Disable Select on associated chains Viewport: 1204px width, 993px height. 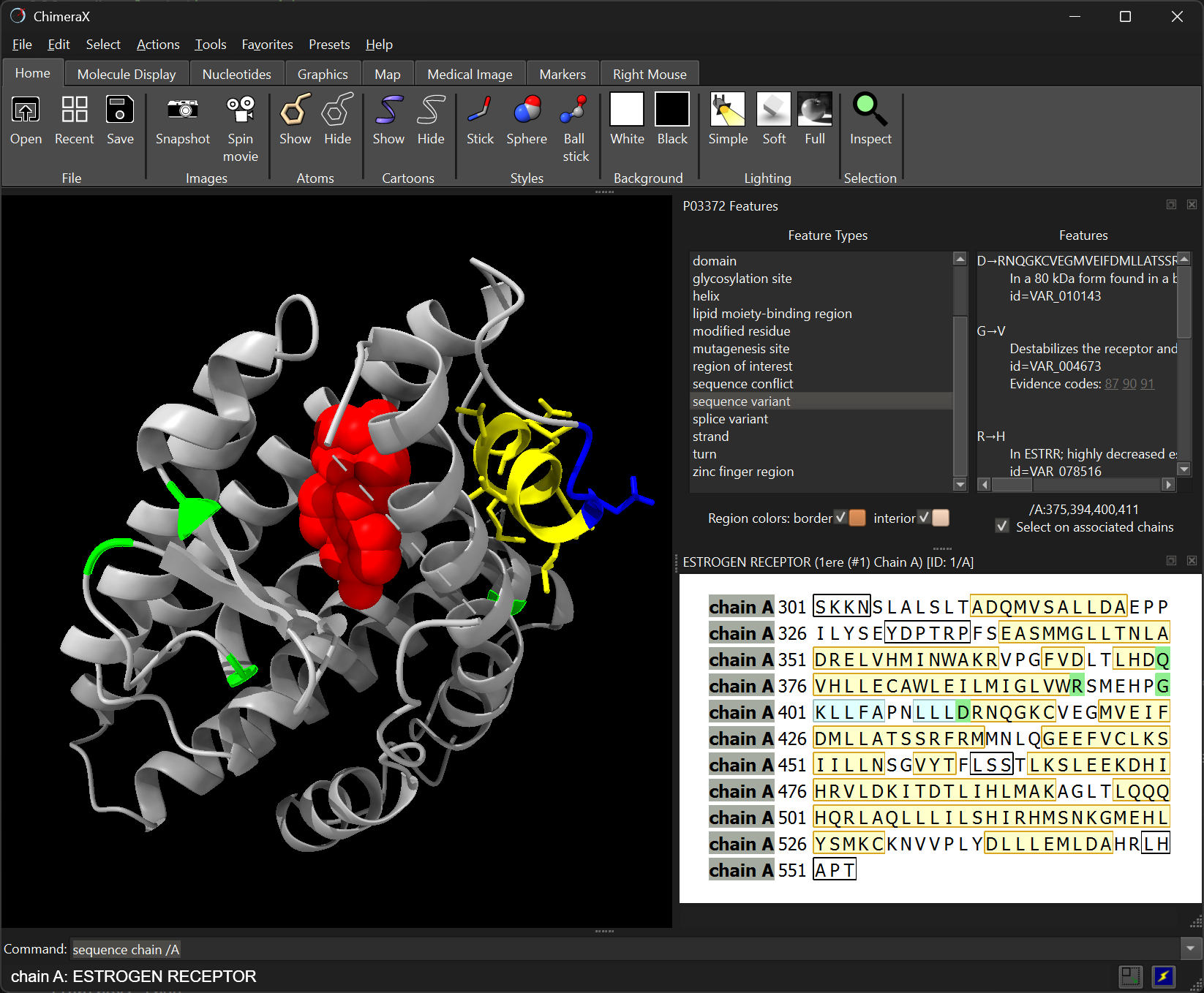[1001, 526]
